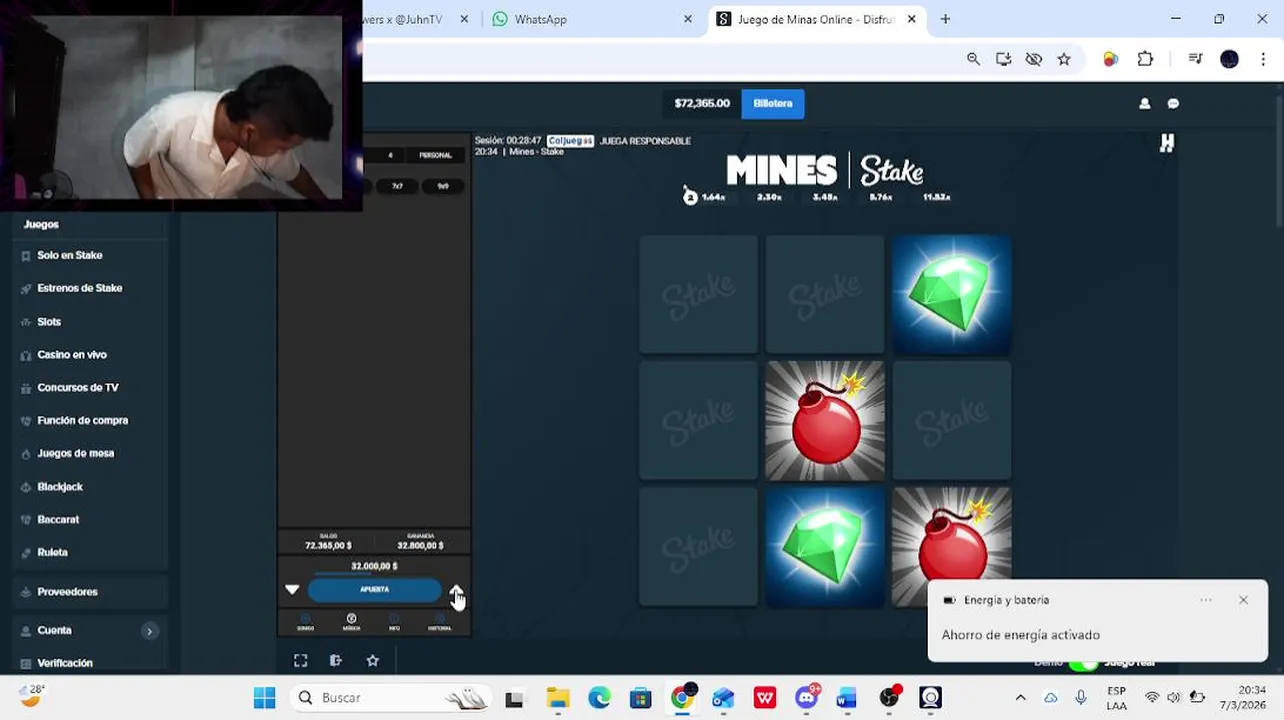Open Juegos de mesa category
The width and height of the screenshot is (1284, 720).
point(76,454)
